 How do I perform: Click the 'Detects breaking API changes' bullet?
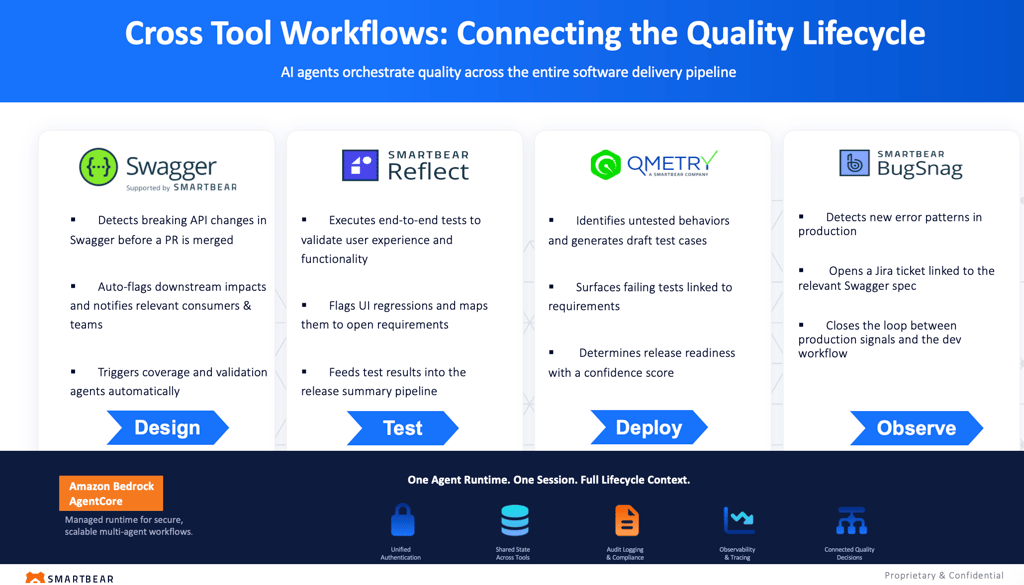pyautogui.click(x=168, y=230)
